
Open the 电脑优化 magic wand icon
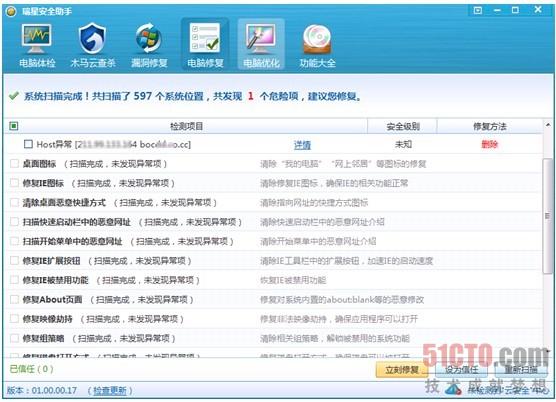[x=261, y=38]
